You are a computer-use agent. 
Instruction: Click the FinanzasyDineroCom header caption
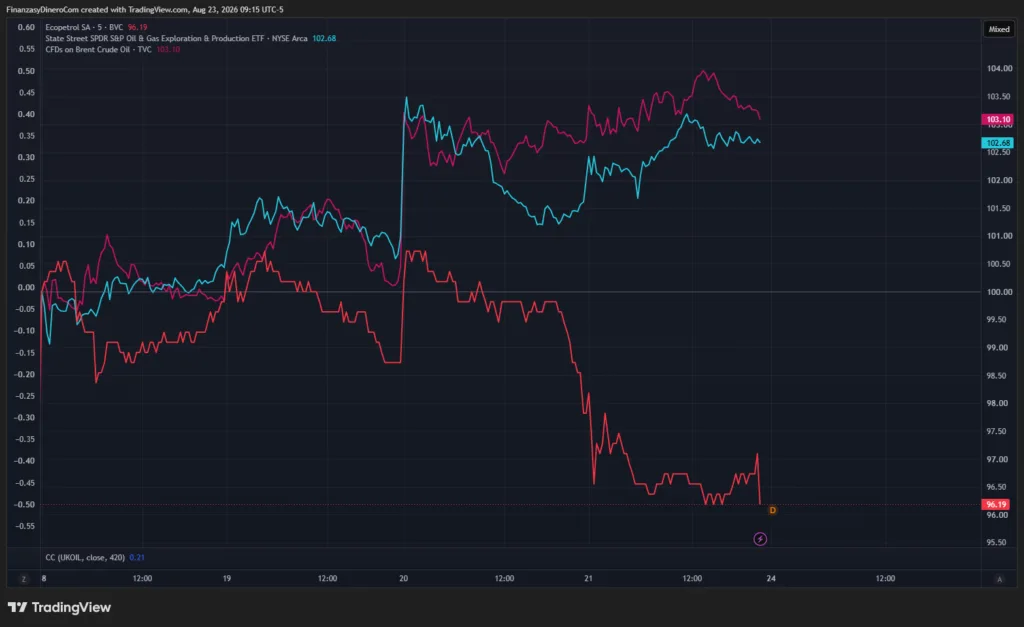[x=145, y=9]
